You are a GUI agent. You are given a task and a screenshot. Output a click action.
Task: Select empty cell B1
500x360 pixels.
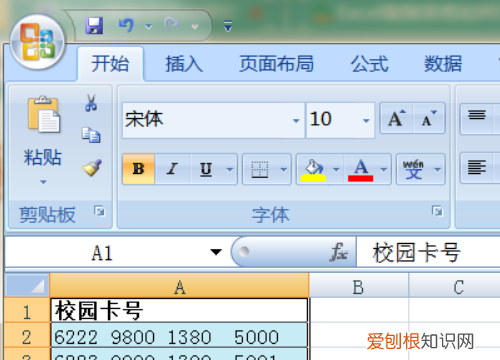[359, 310]
